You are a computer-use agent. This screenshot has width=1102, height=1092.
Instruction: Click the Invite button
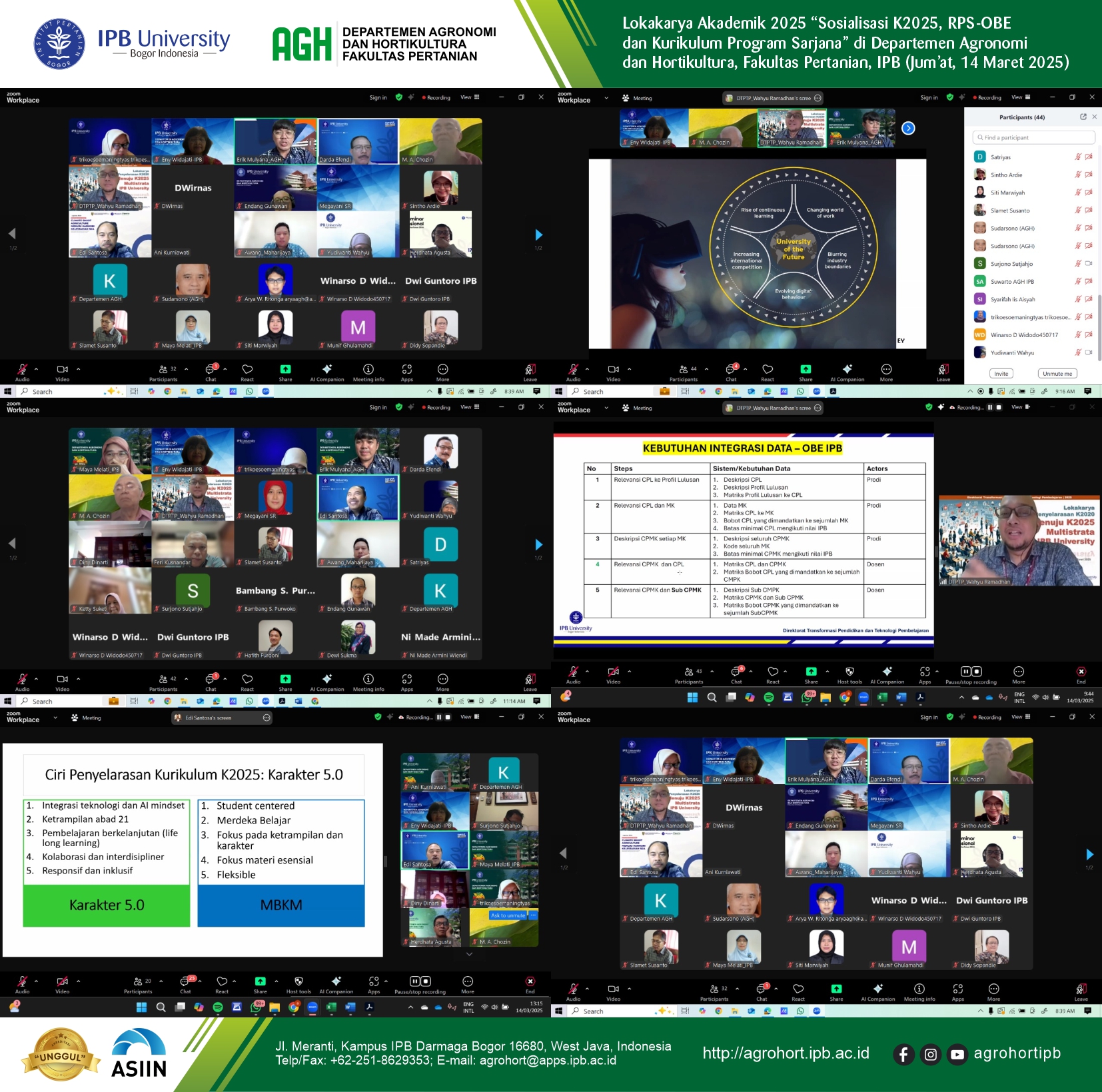coord(1001,374)
